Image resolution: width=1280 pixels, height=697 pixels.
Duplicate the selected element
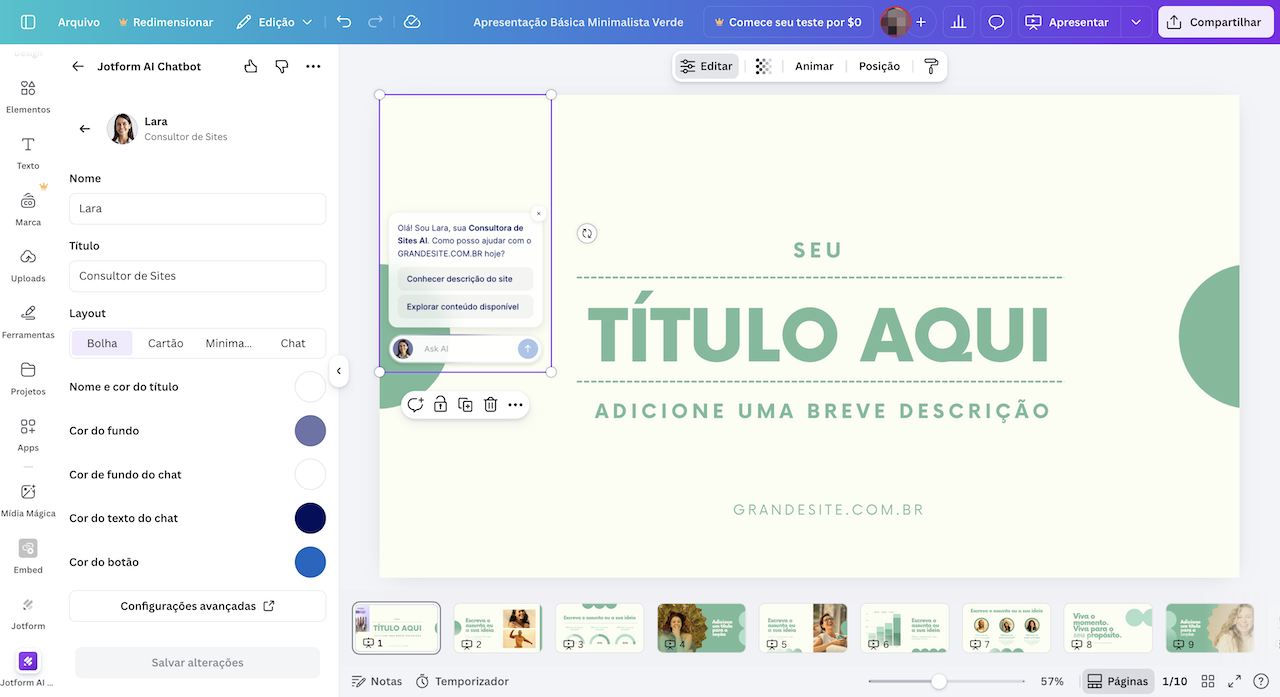pos(465,404)
